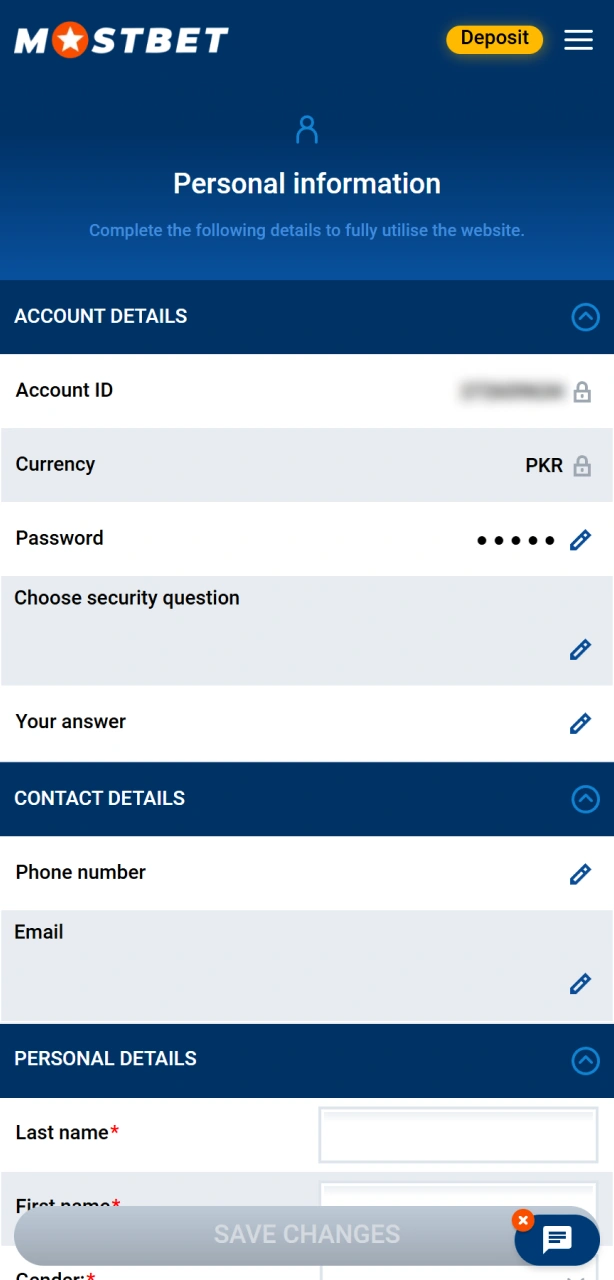
Task: Click the pencil icon beside Phone number
Action: point(580,873)
